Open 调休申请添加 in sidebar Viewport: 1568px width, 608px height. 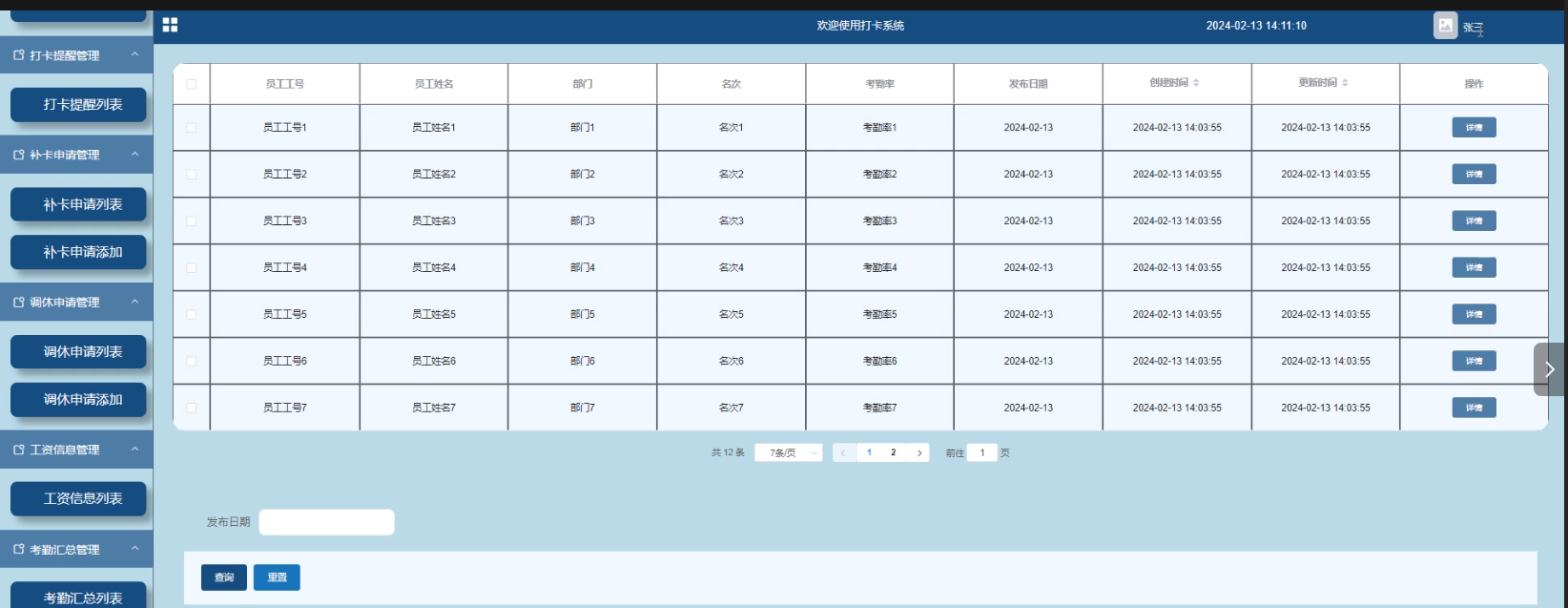tap(78, 399)
